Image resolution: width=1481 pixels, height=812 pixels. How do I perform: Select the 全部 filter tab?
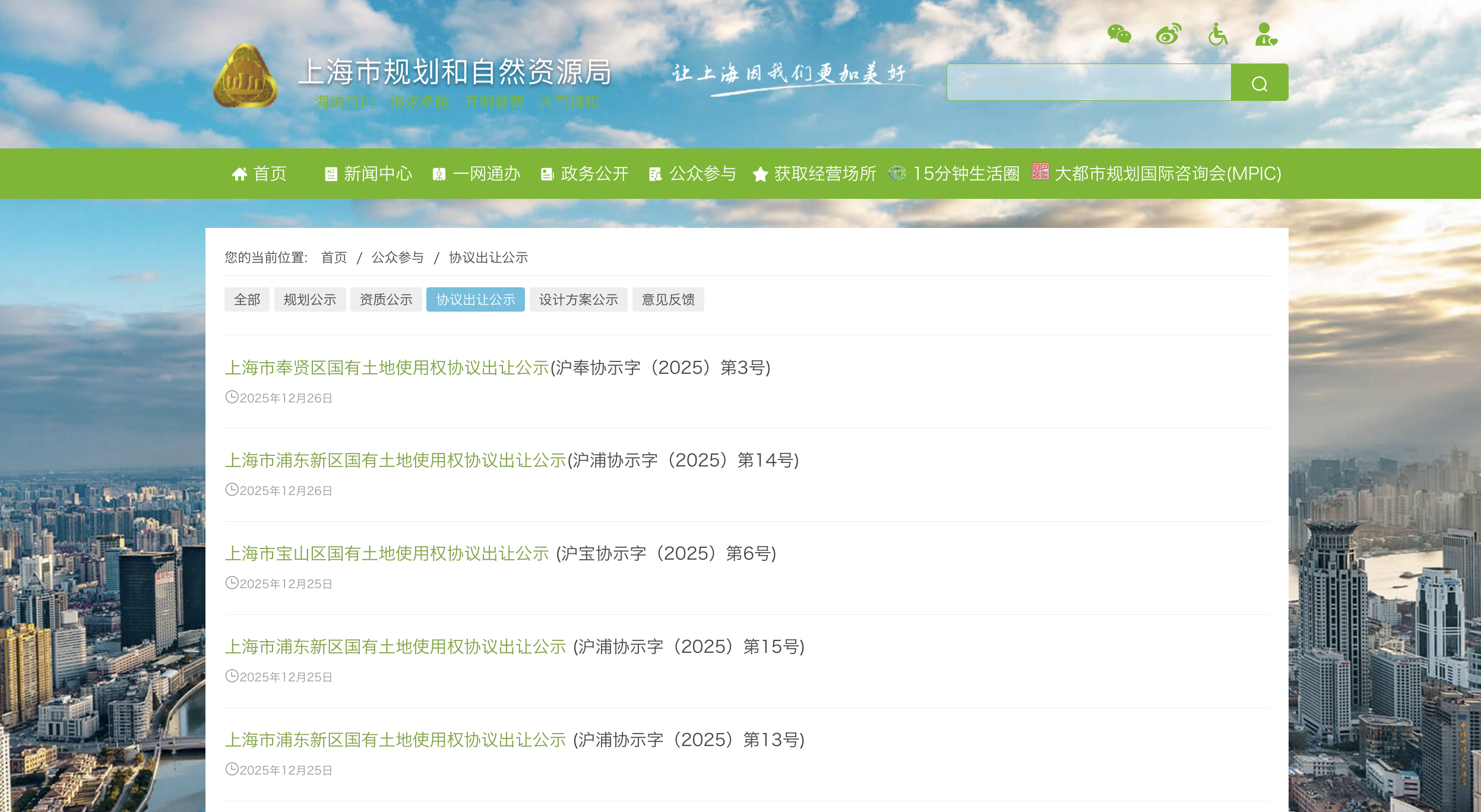[x=247, y=300]
